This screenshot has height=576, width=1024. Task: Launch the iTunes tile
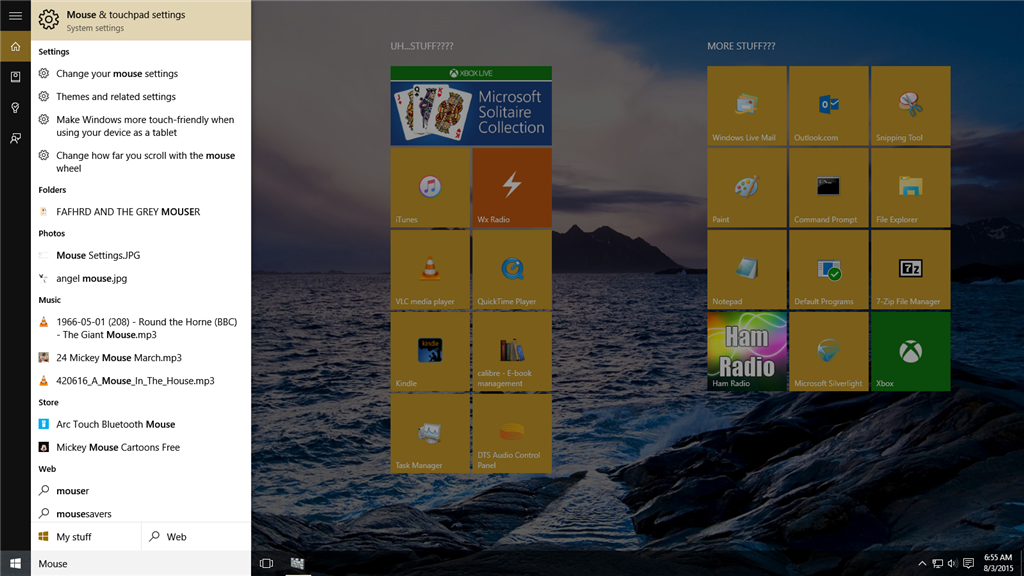click(430, 187)
